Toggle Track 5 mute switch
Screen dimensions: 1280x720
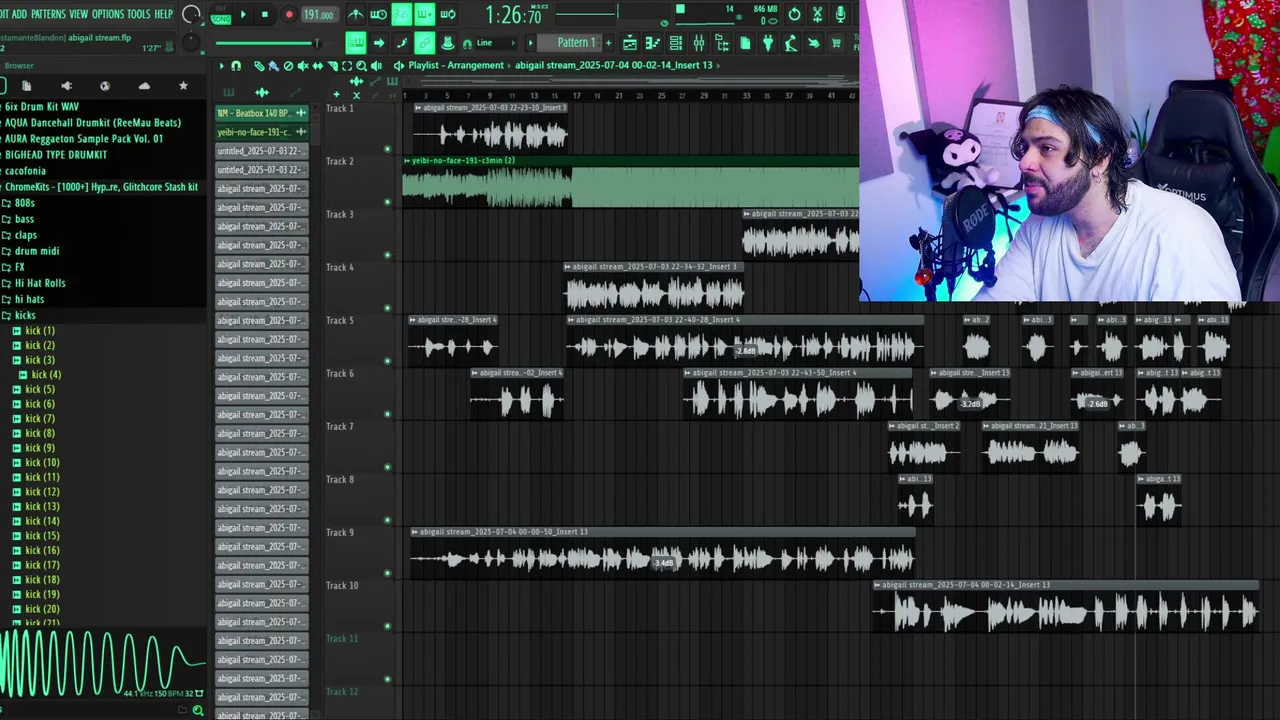click(x=387, y=361)
